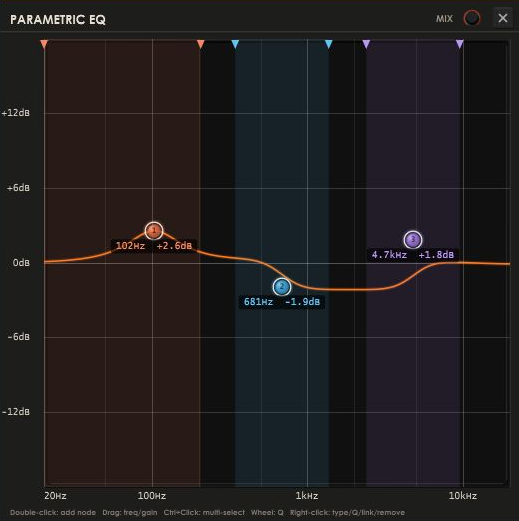
Task: Click the orange band right boundary marker
Action: [x=200, y=44]
